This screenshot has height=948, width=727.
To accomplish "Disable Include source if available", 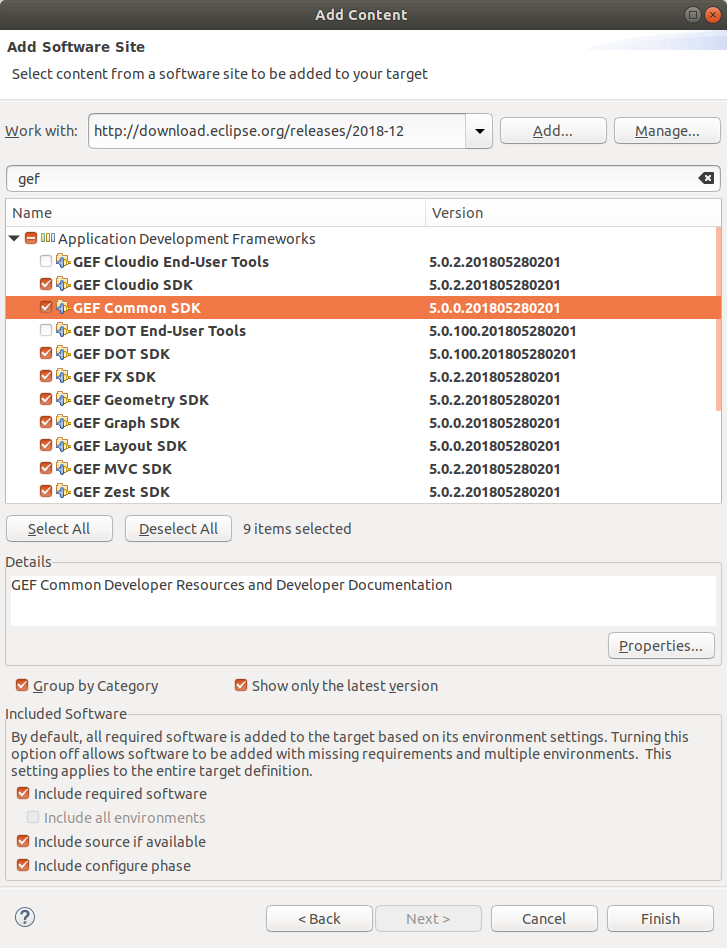I will (23, 841).
